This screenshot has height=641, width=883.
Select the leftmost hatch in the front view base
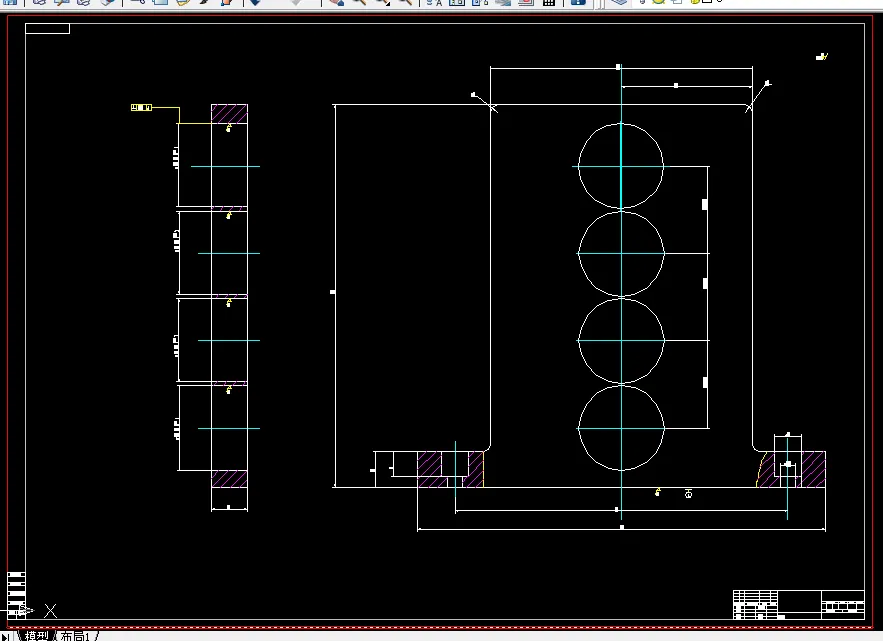(430, 469)
